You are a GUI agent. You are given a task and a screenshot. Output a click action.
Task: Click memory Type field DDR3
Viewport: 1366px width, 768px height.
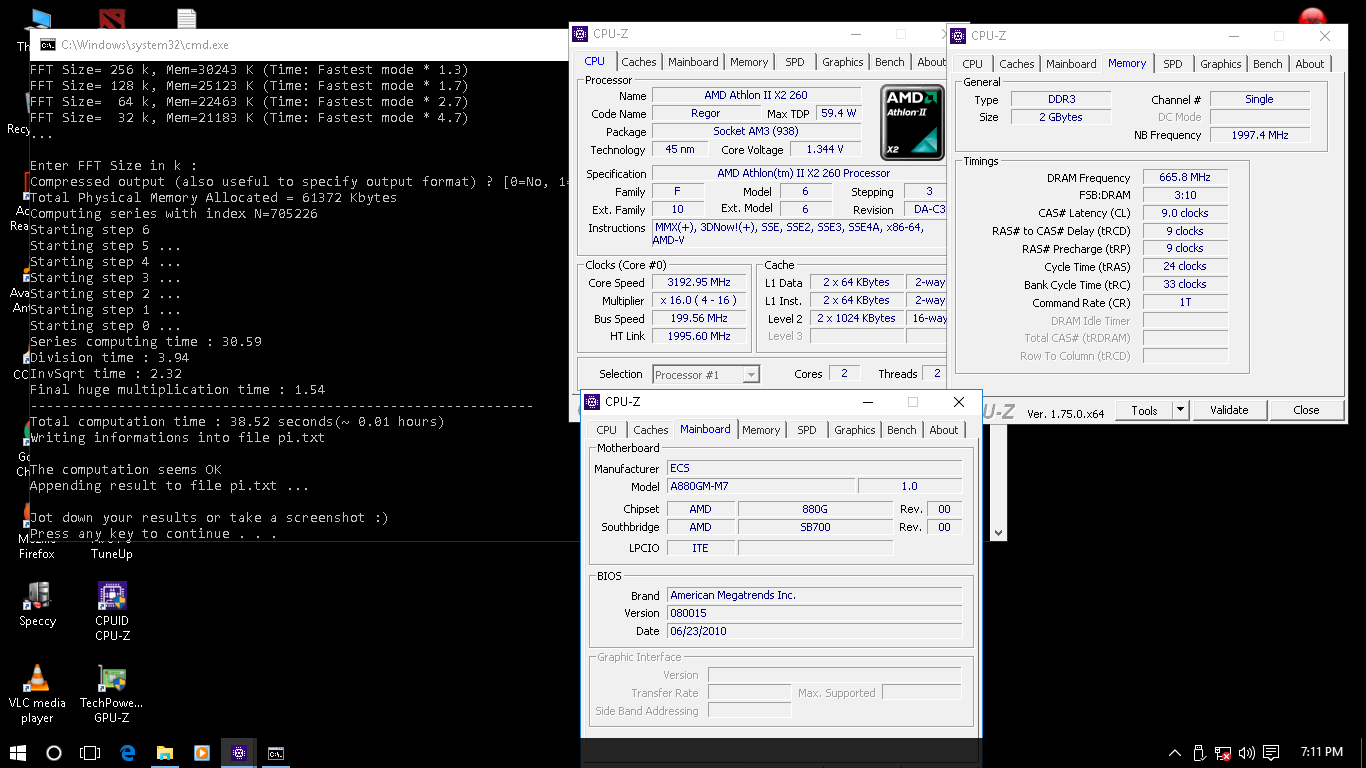(x=1060, y=100)
